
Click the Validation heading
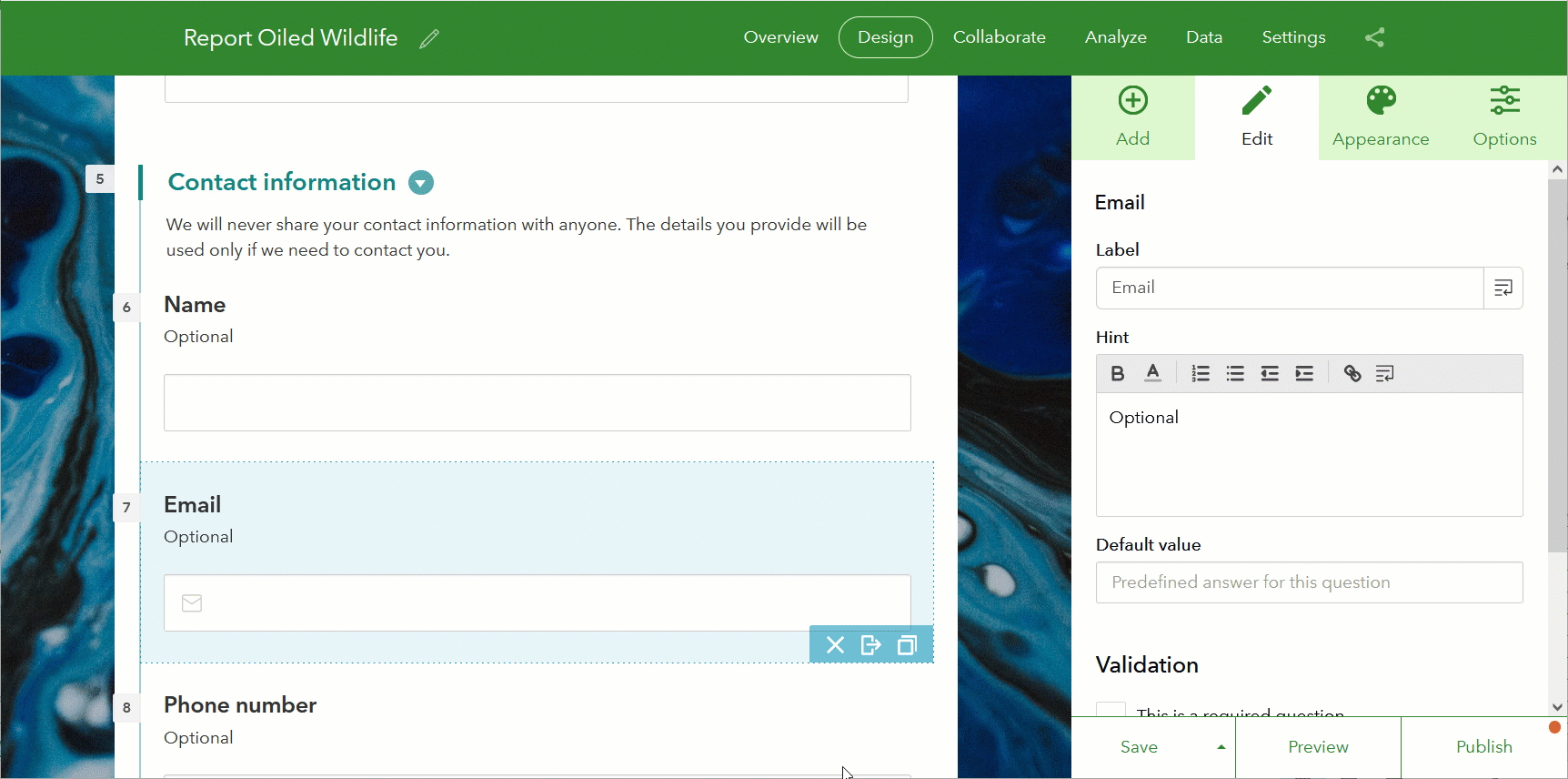click(x=1147, y=665)
